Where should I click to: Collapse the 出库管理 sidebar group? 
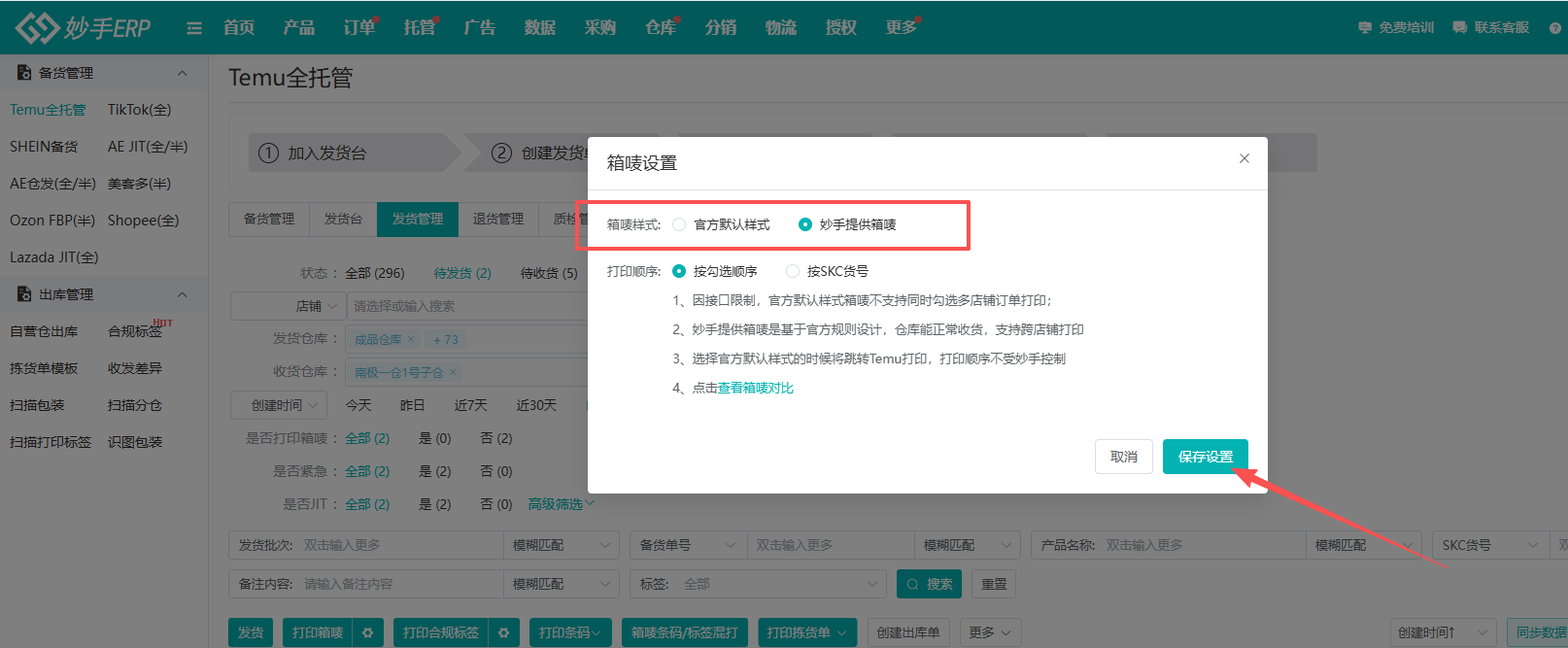click(x=182, y=294)
